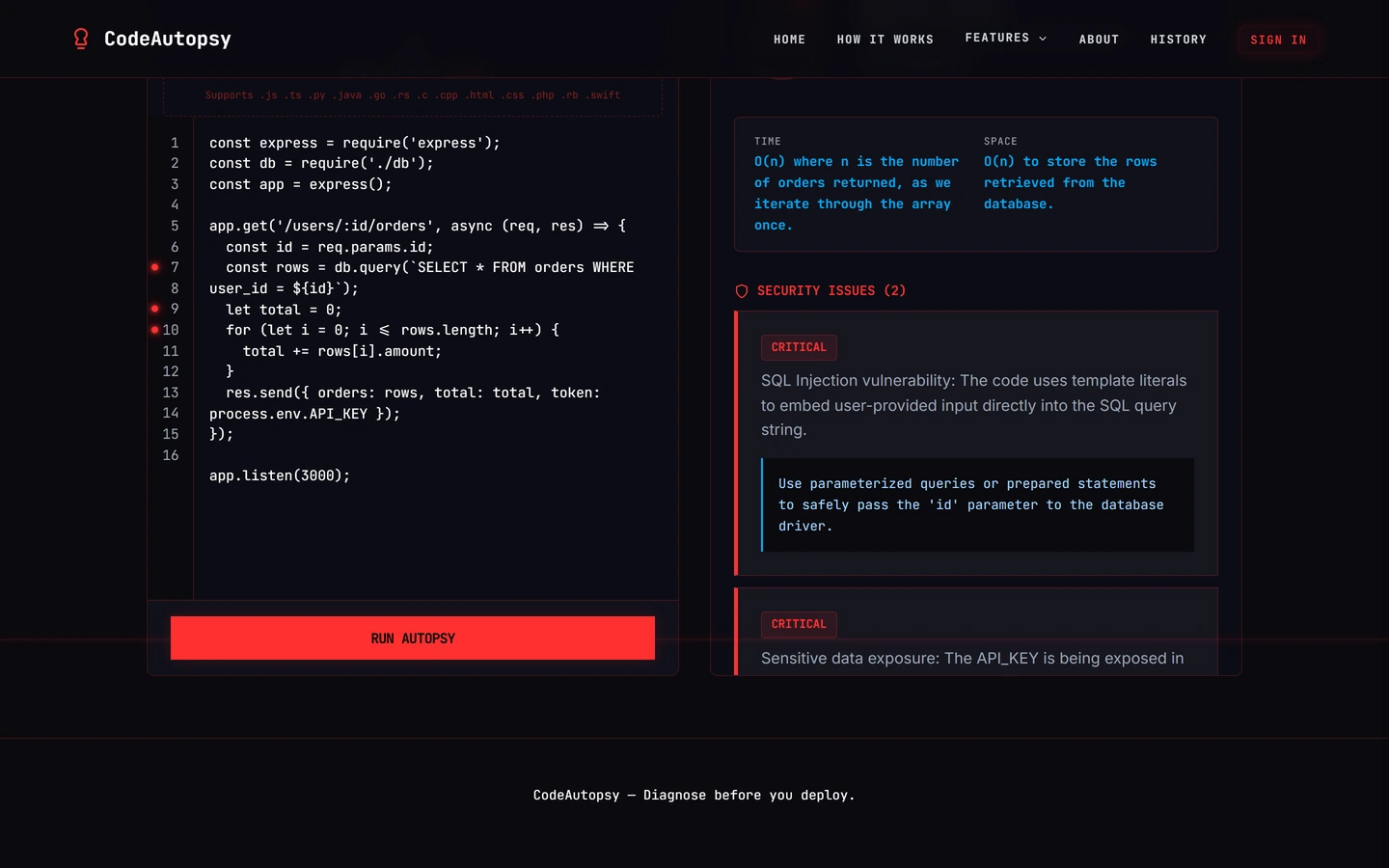1389x868 pixels.
Task: Click the red marker on line 9
Action: point(154,309)
